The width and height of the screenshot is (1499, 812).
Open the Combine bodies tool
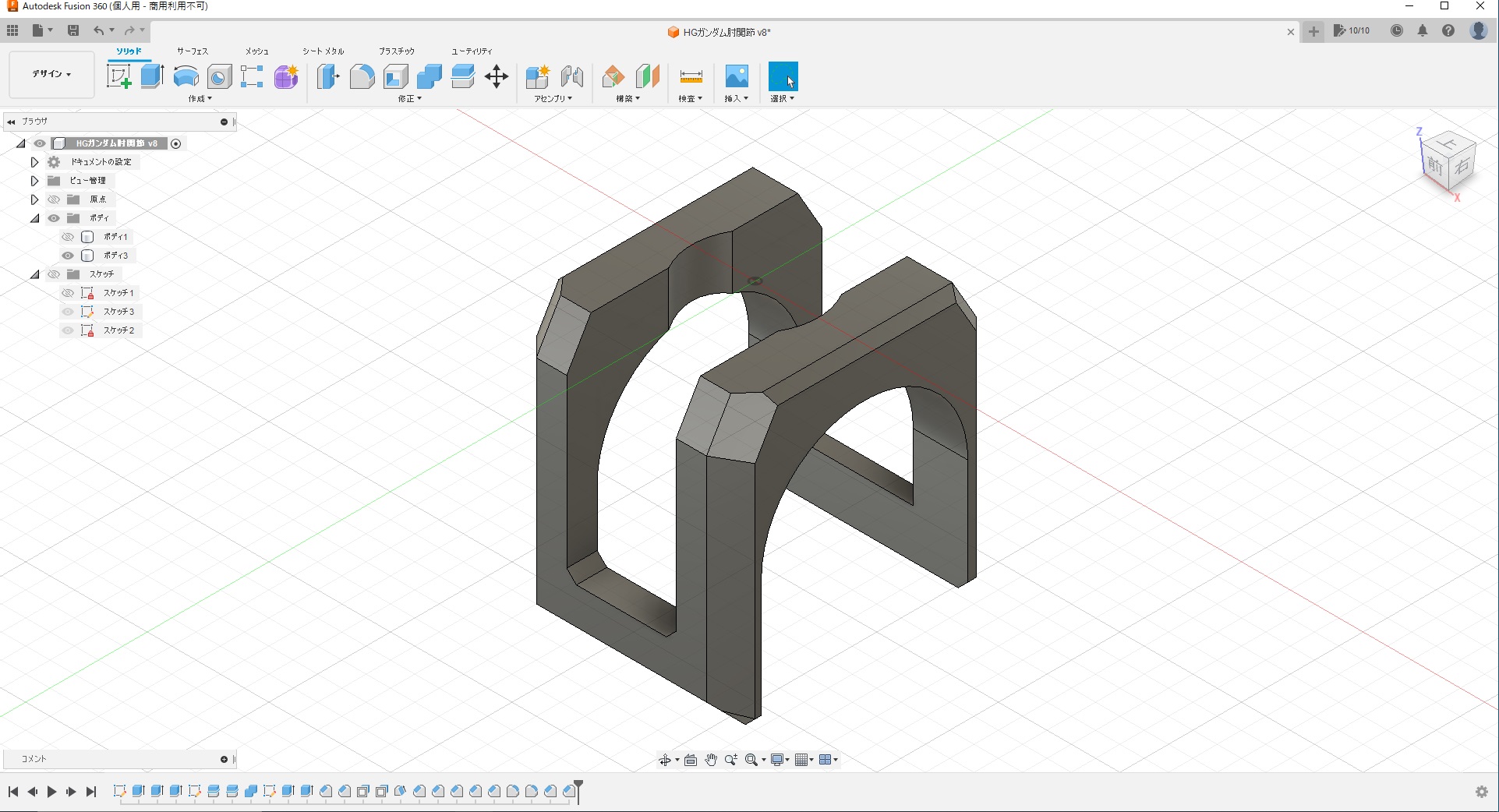tap(430, 76)
